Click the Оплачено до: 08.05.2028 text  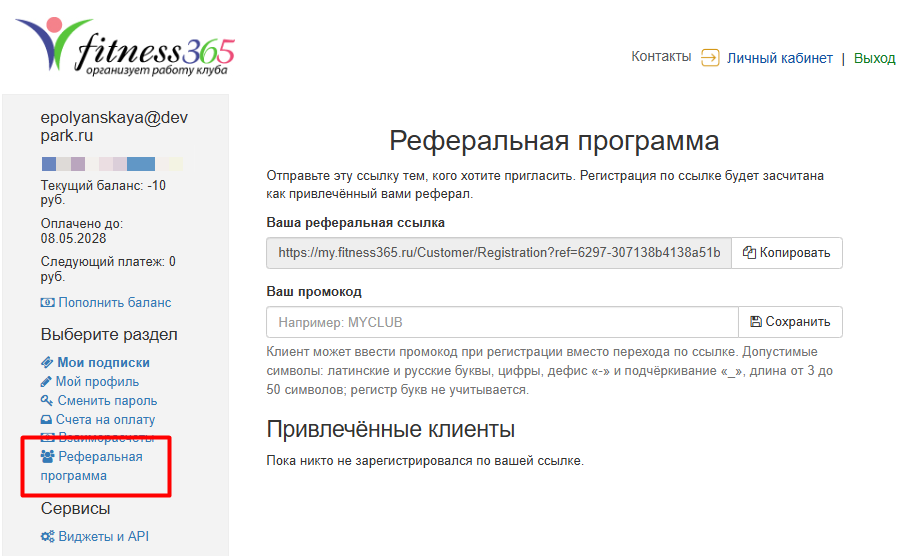coord(82,231)
